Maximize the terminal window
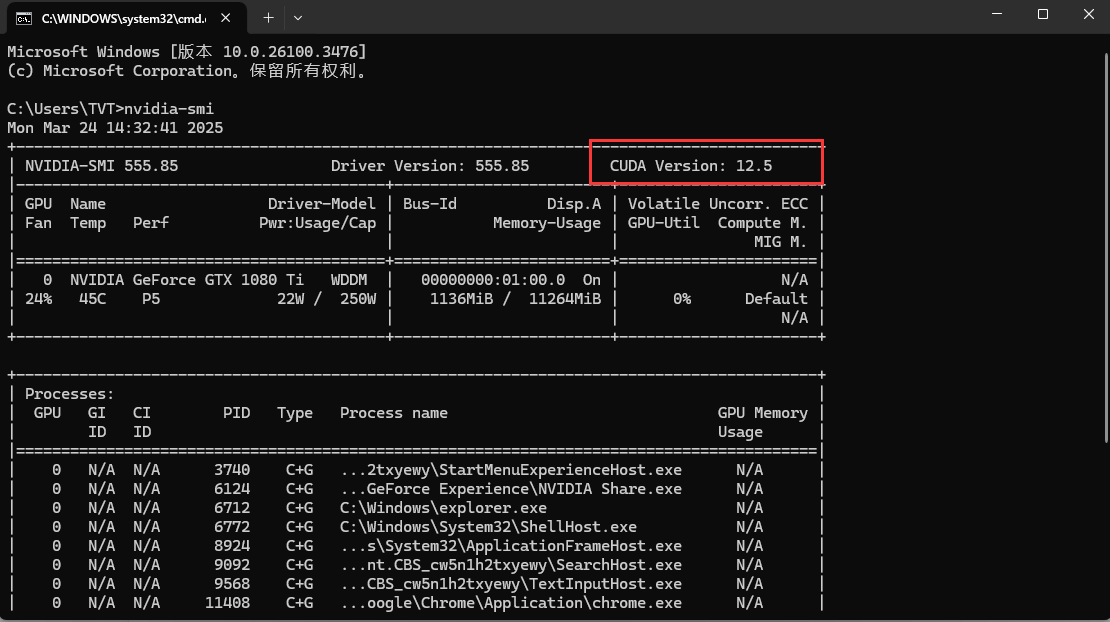1110x622 pixels. 1043,15
